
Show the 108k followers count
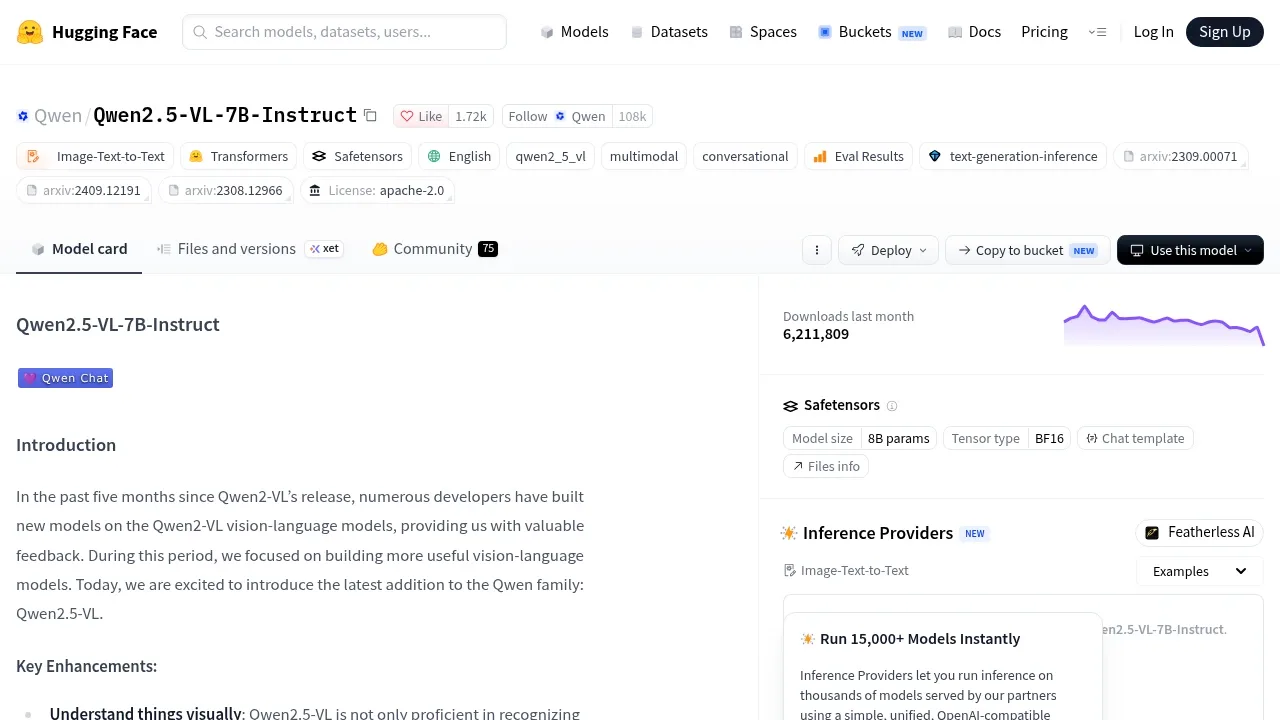[632, 116]
